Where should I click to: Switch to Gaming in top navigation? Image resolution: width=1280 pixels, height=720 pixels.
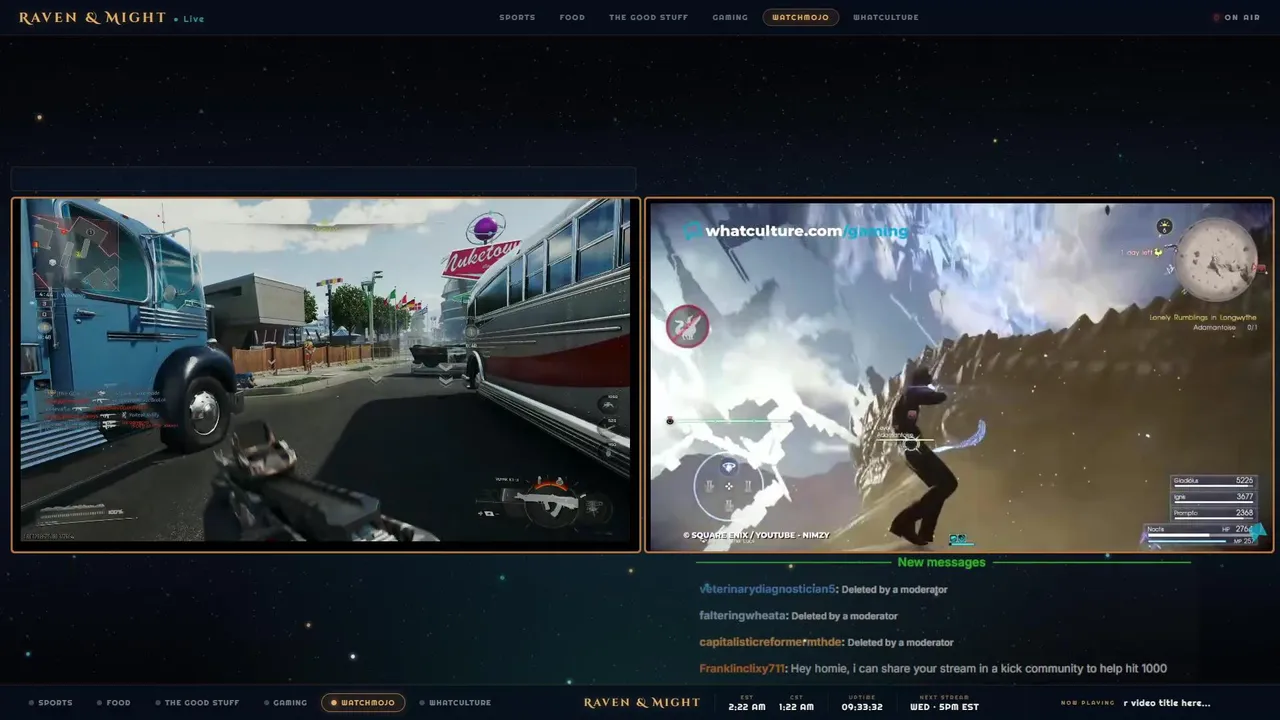pos(730,17)
